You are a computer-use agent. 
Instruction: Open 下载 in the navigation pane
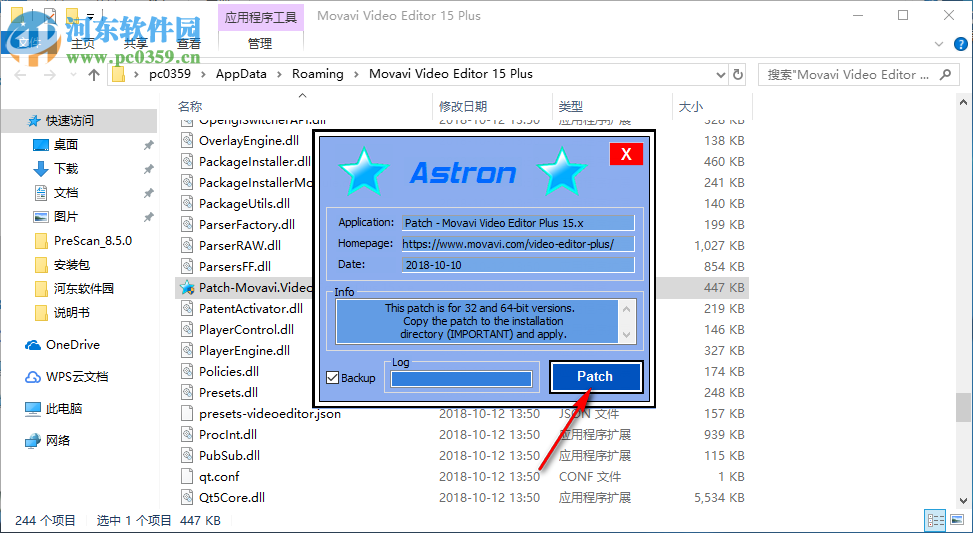66,169
